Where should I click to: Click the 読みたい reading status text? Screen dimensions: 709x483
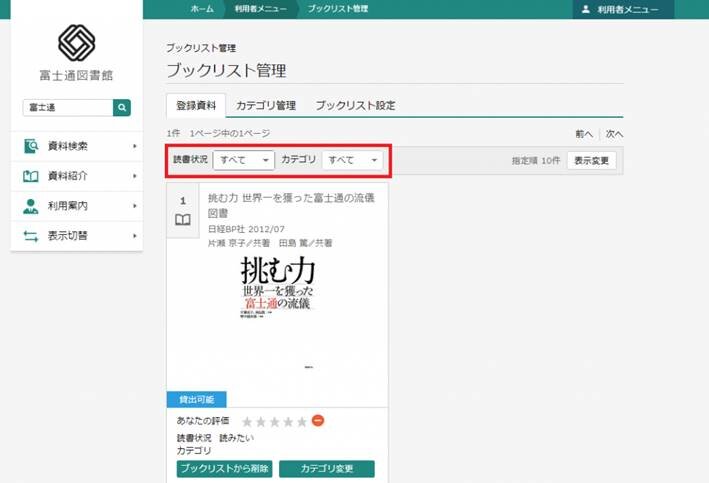pyautogui.click(x=236, y=438)
